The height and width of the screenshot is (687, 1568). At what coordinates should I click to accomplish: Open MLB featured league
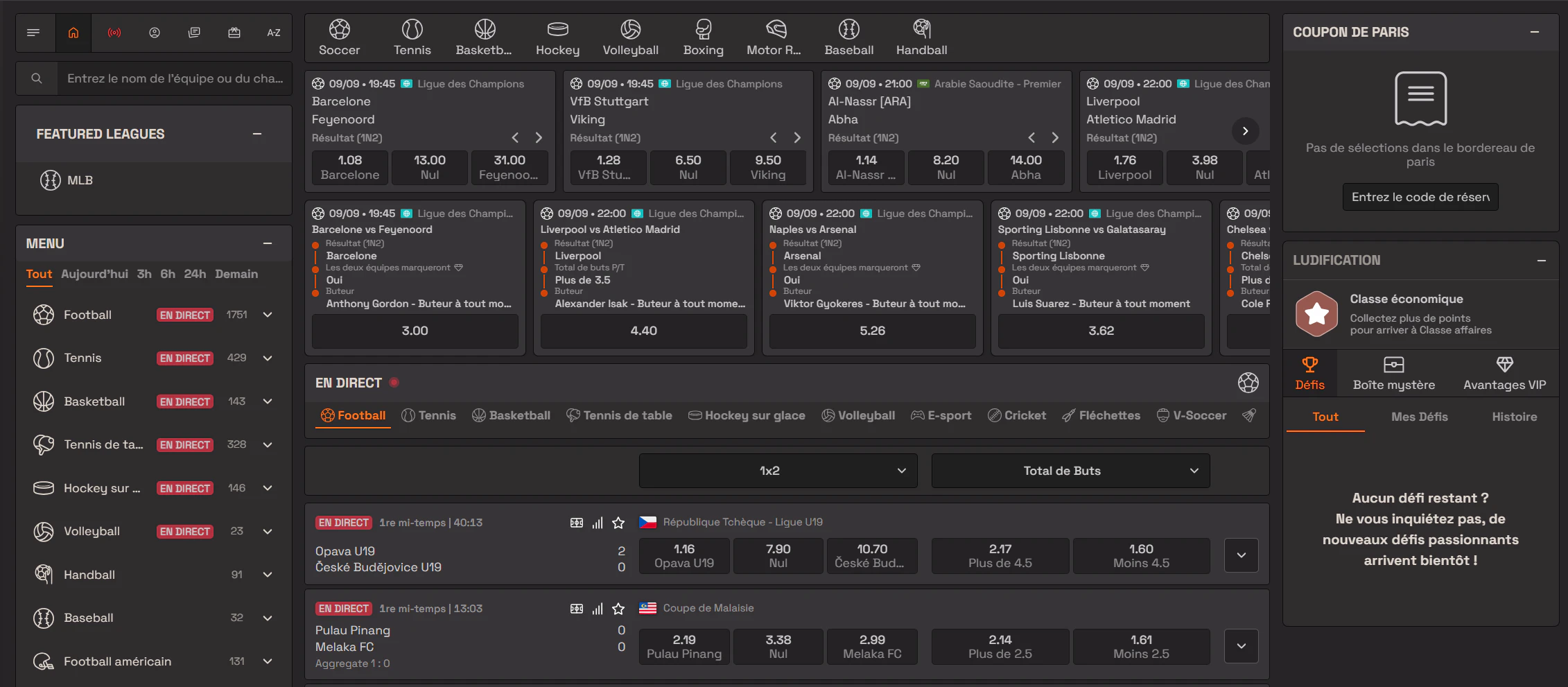67,180
